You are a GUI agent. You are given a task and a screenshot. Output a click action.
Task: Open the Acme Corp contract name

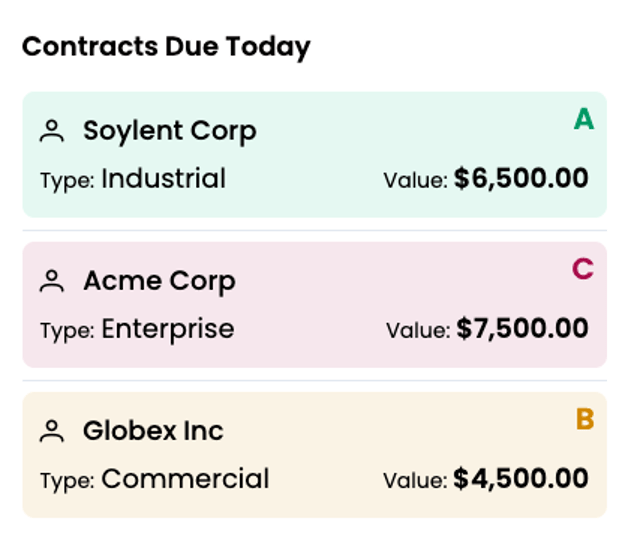point(159,281)
